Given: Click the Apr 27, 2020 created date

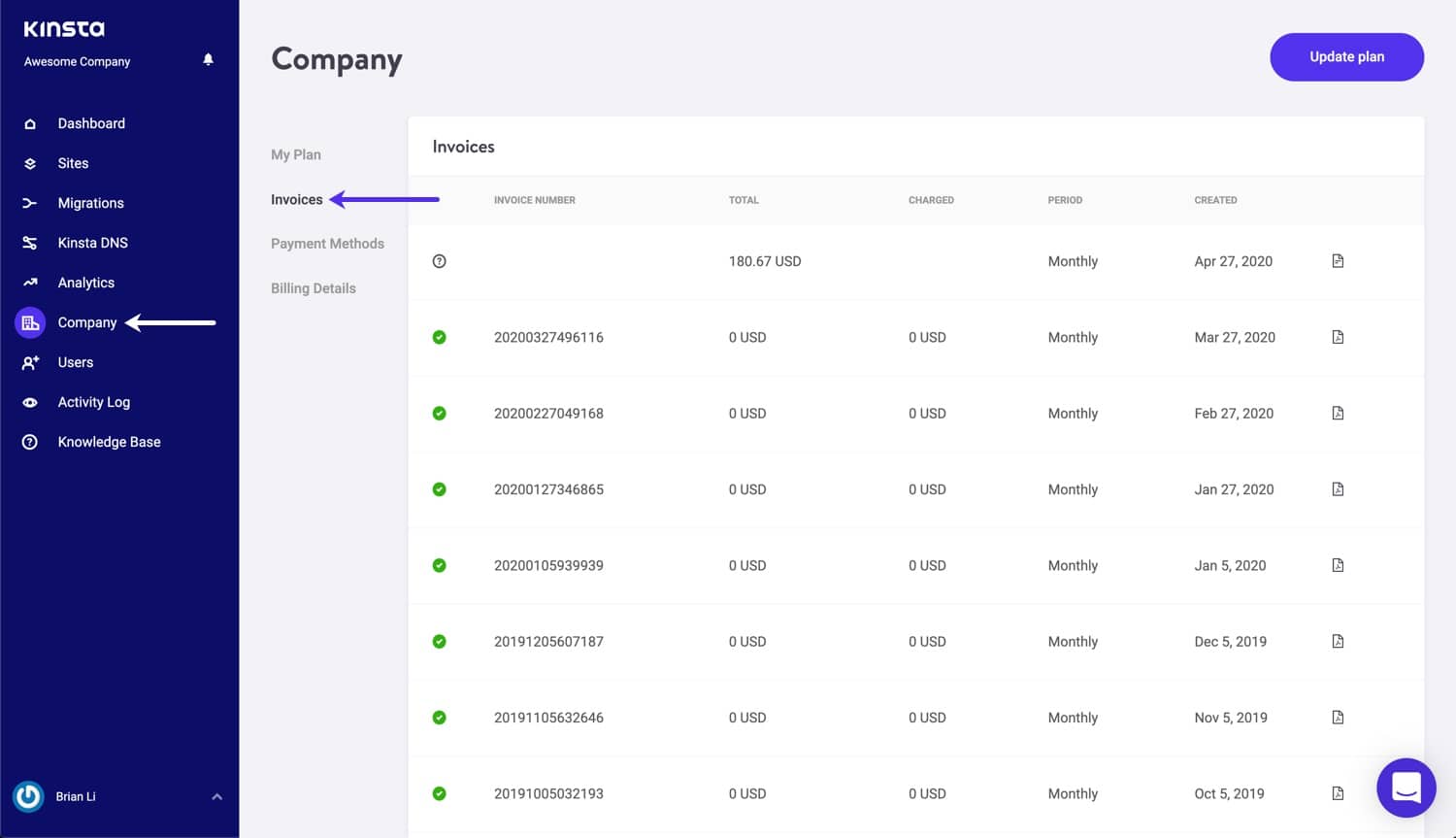Looking at the screenshot, I should coord(1233,261).
